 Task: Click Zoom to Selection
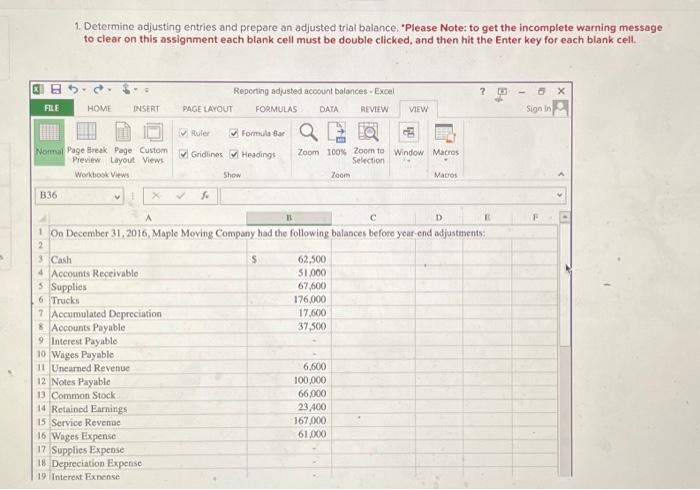point(368,143)
